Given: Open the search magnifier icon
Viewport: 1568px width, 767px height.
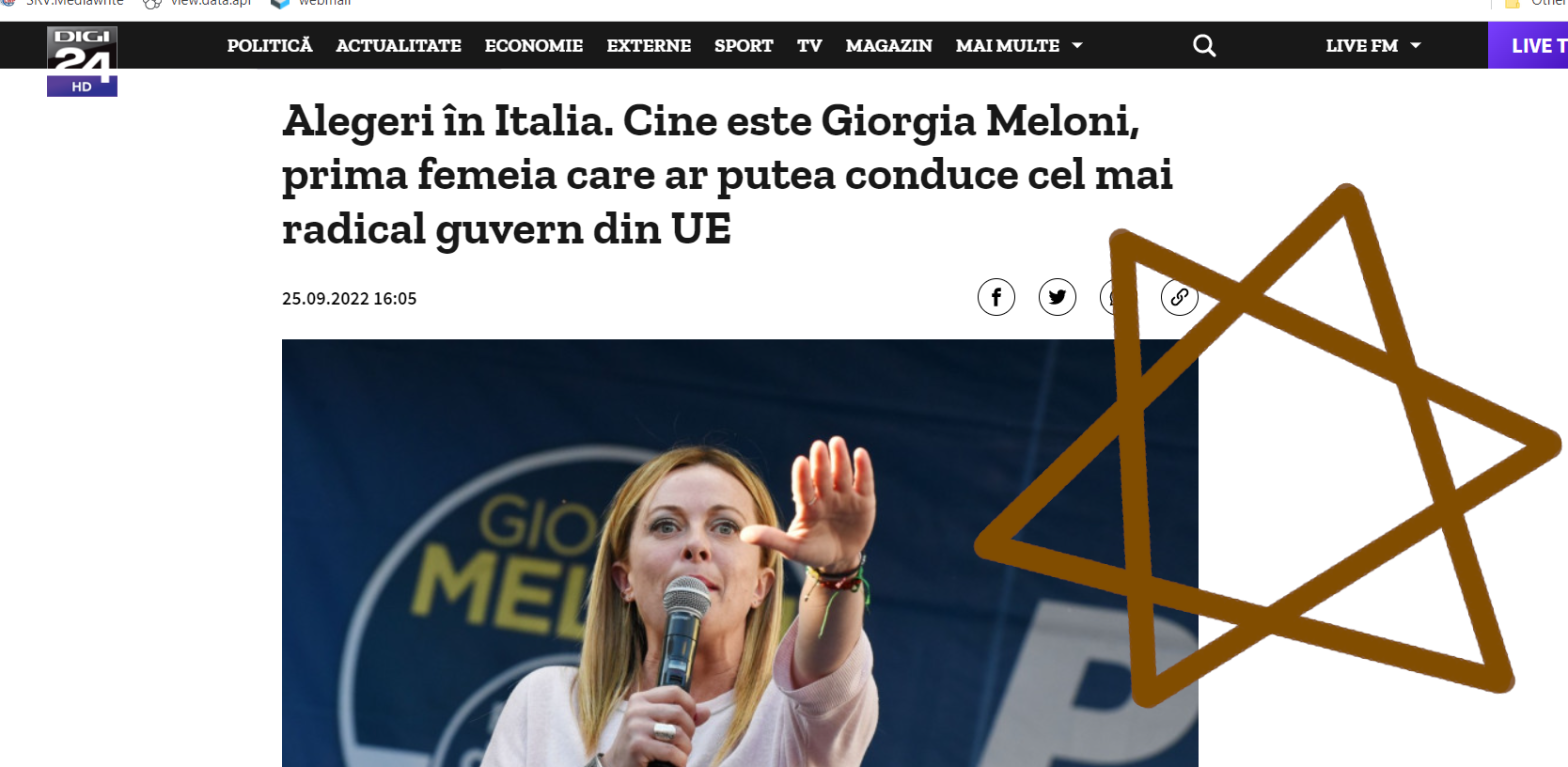Looking at the screenshot, I should [x=1204, y=46].
